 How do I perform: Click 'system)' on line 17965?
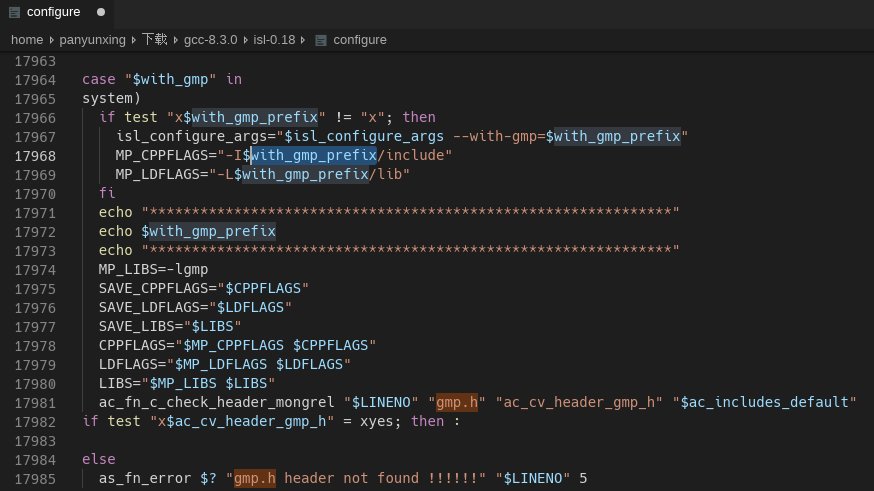click(111, 98)
